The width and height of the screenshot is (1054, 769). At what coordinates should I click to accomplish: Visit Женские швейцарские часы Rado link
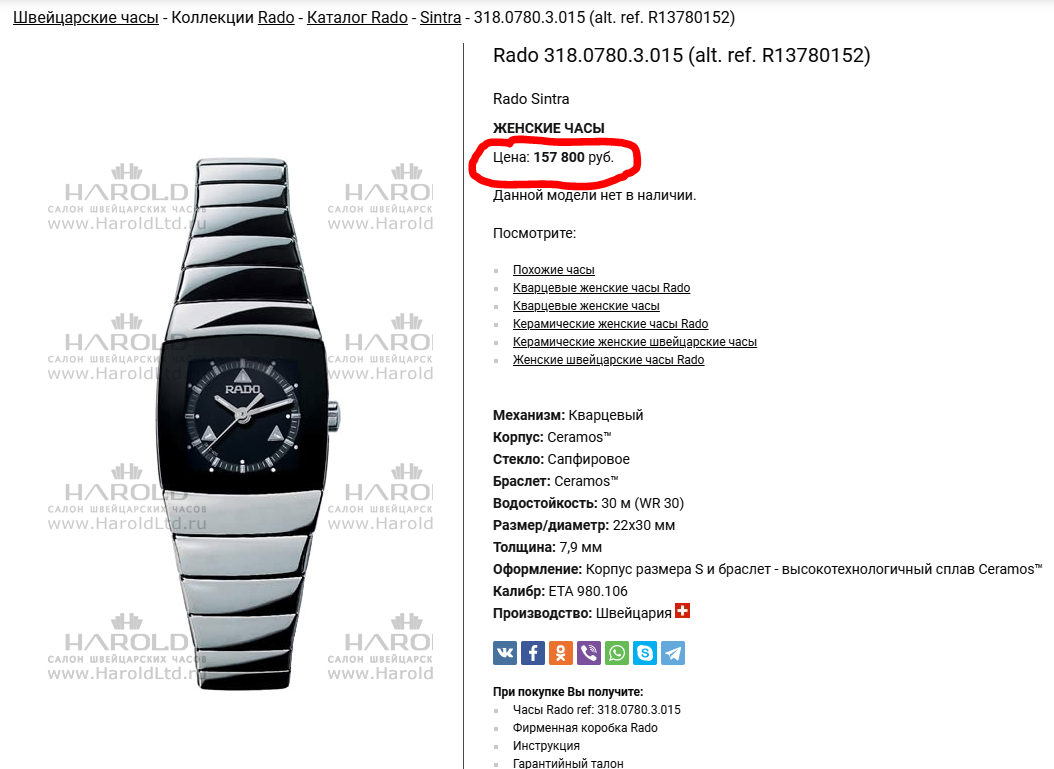click(x=608, y=360)
